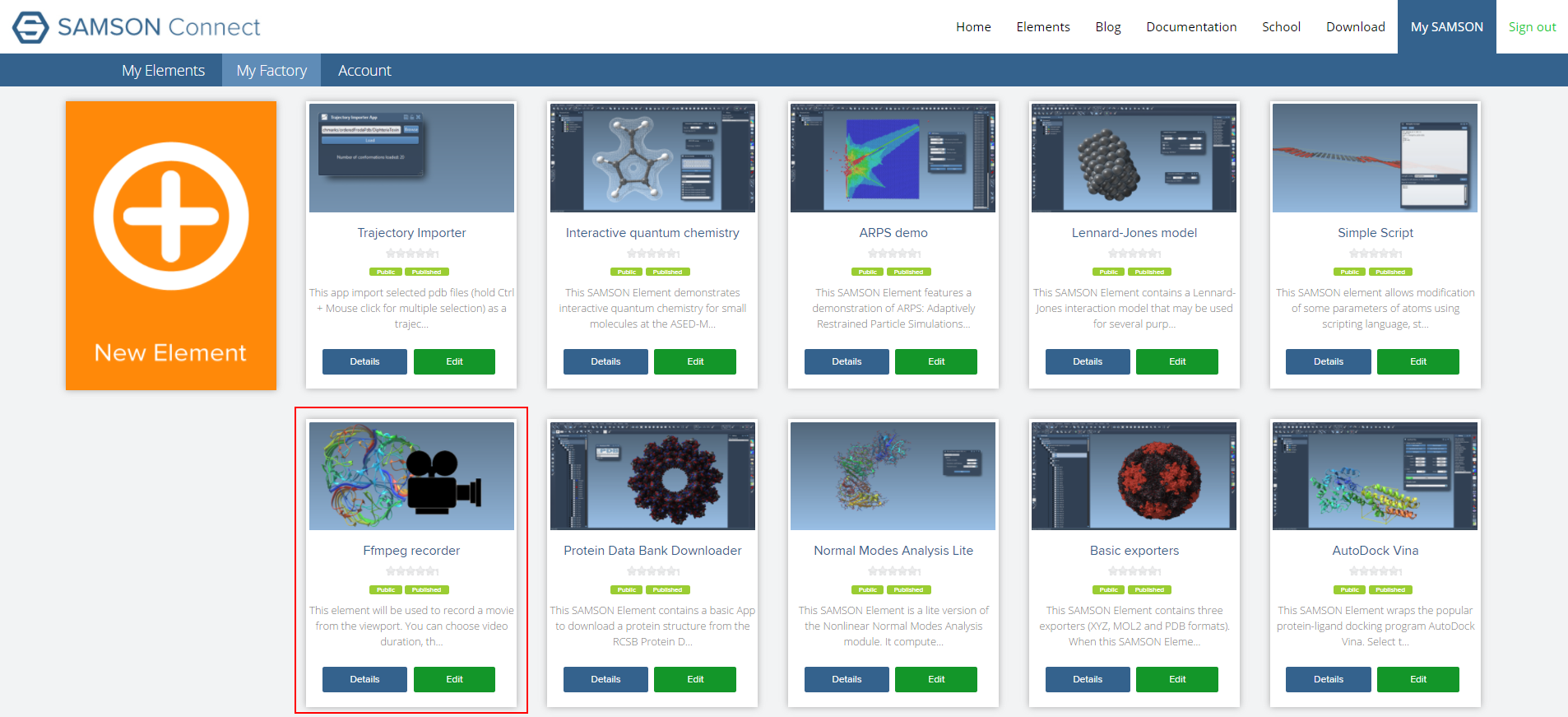
Task: Click the Sign out link
Action: 1532,27
